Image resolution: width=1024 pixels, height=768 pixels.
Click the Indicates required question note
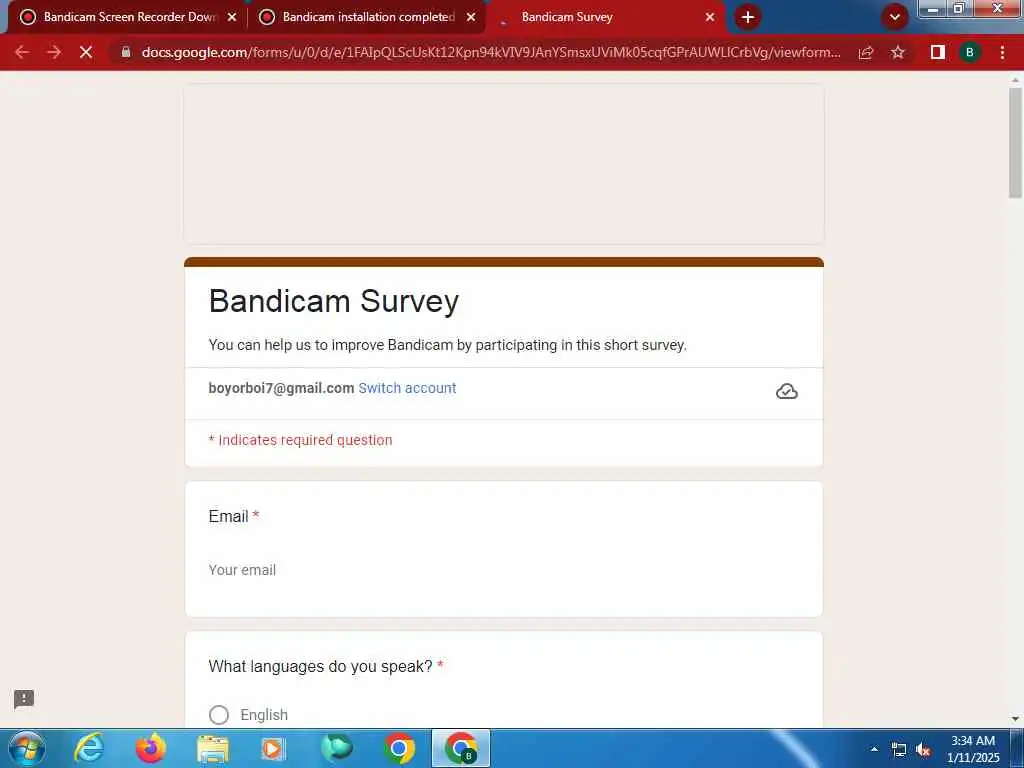(x=300, y=440)
